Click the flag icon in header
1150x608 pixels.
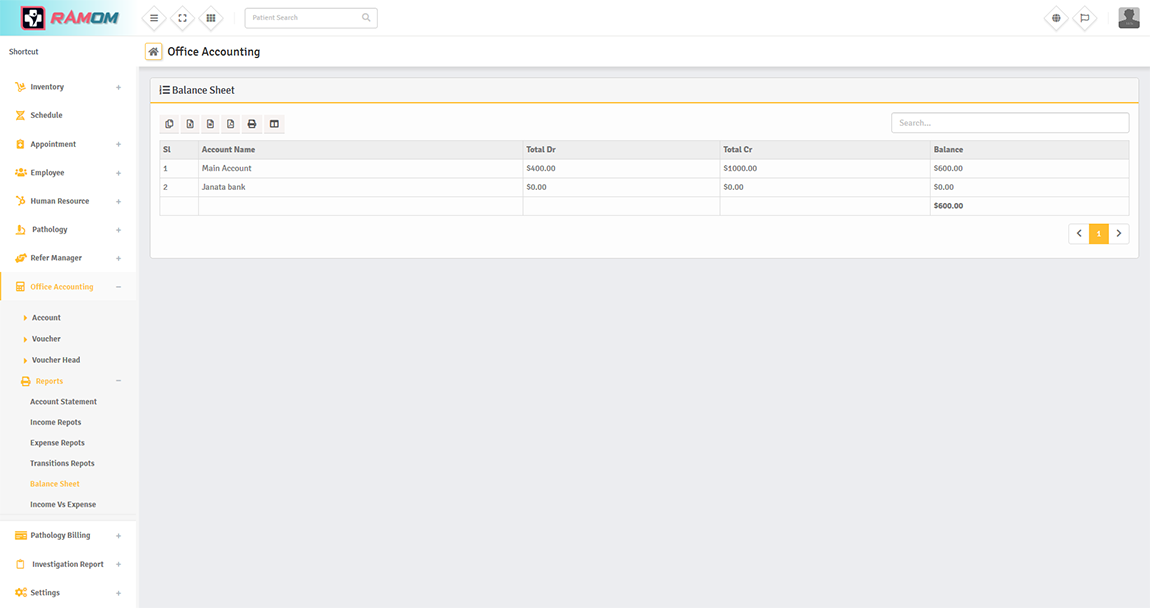tap(1084, 18)
